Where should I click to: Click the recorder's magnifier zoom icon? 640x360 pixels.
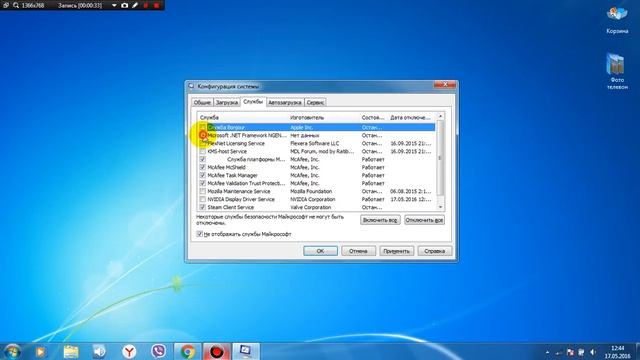coord(16,5)
